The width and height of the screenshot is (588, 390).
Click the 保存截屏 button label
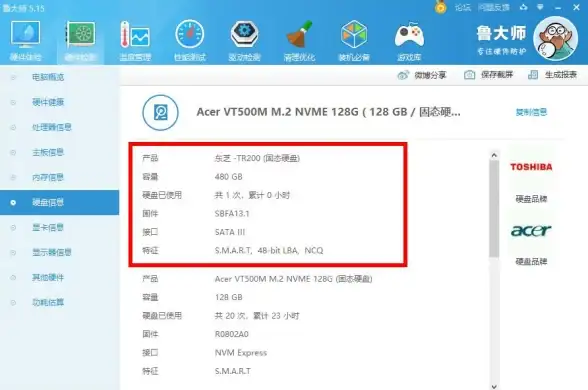(497, 75)
